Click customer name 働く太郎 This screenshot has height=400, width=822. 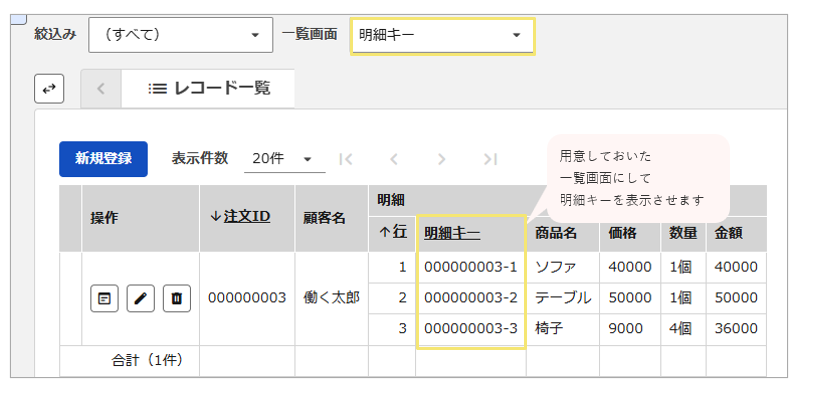click(331, 298)
